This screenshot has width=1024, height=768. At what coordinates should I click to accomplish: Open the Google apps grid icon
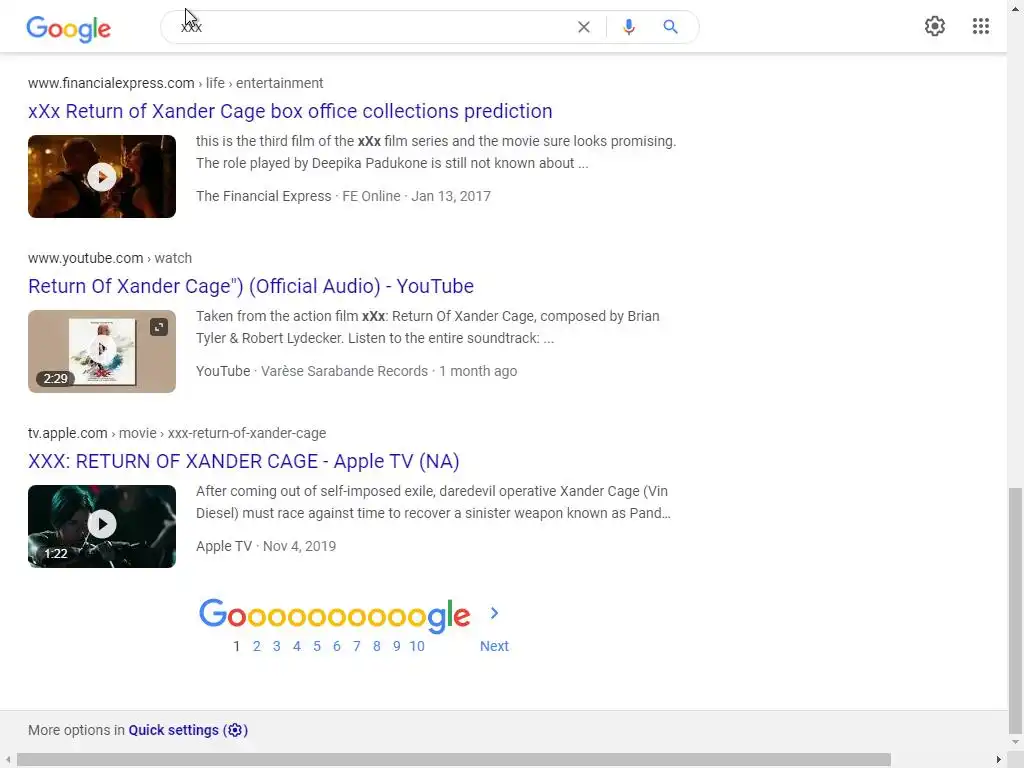coord(980,26)
